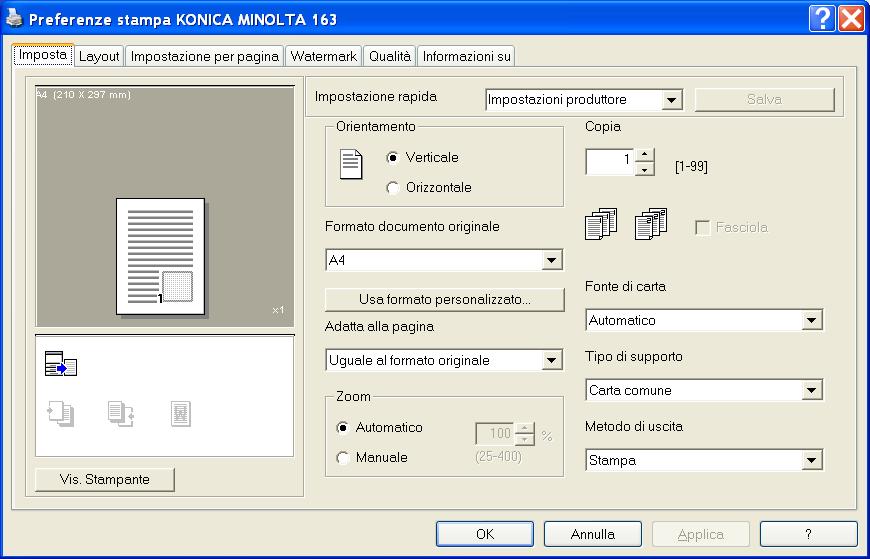Click the second greyed duplex icon
The width and height of the screenshot is (870, 559).
click(120, 414)
